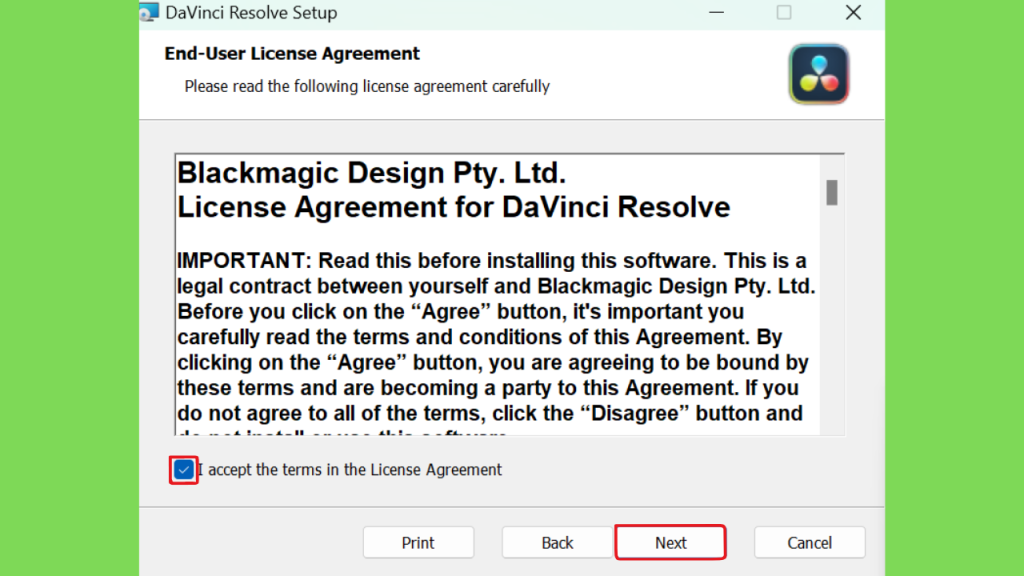
Task: Go Back to the previous setup step
Action: [557, 542]
